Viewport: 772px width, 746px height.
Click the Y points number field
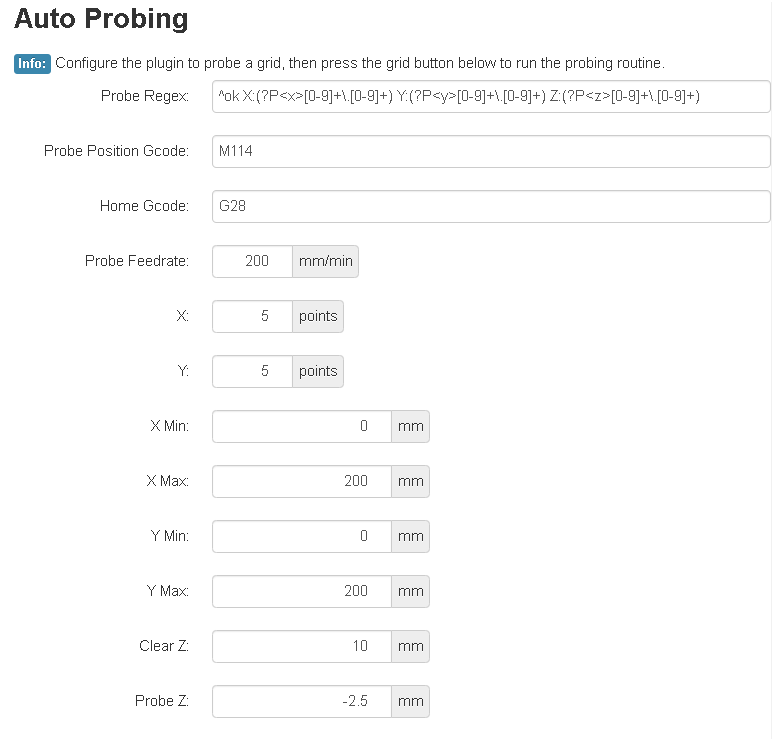[253, 371]
